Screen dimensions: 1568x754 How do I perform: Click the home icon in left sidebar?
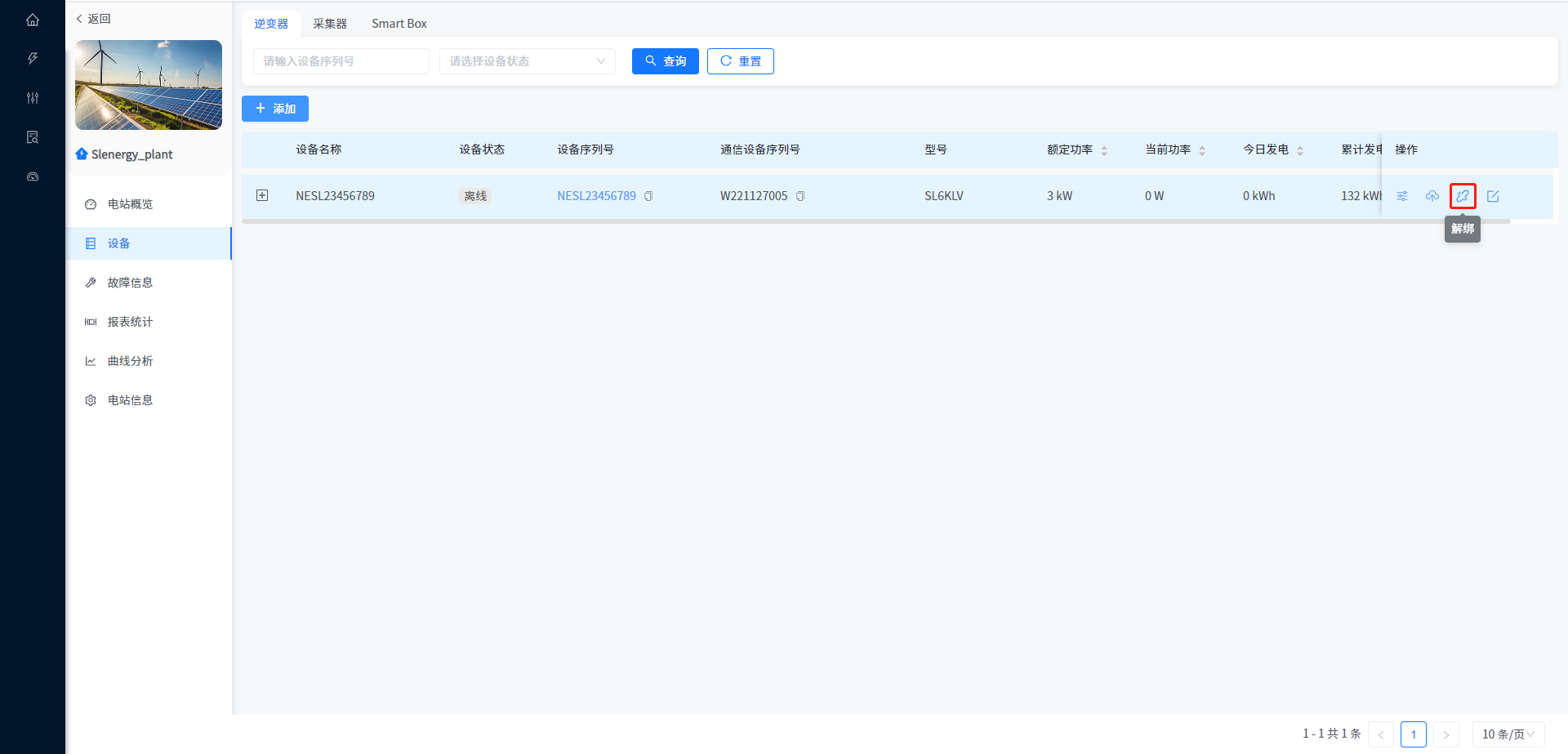tap(33, 20)
